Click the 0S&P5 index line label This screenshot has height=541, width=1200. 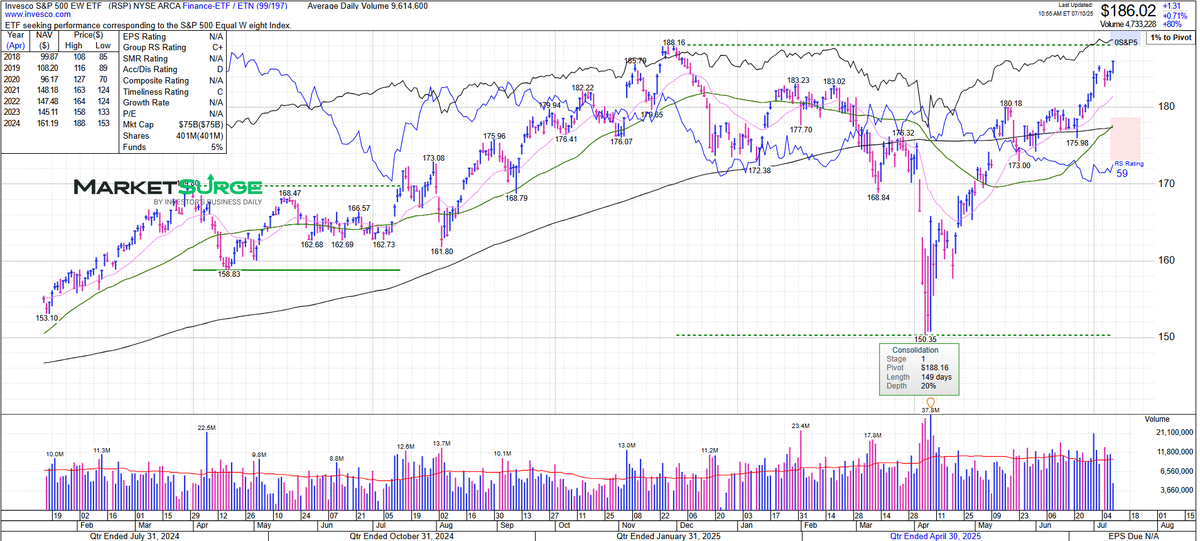(x=1127, y=41)
